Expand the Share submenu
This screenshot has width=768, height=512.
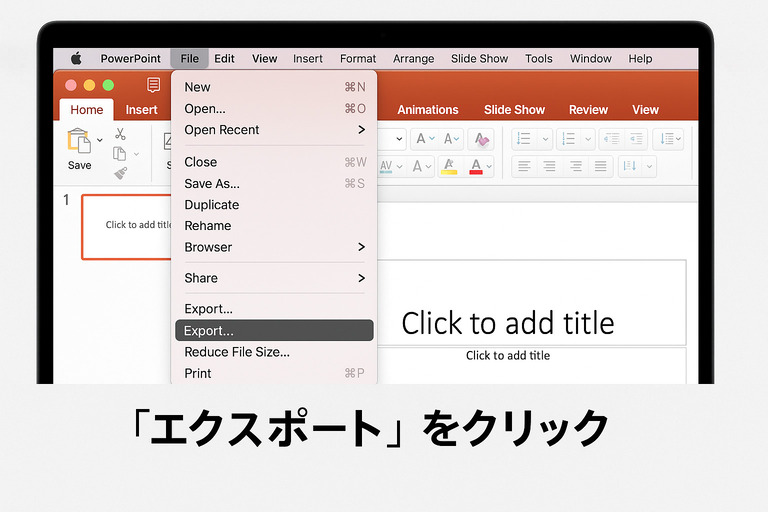pyautogui.click(x=361, y=278)
